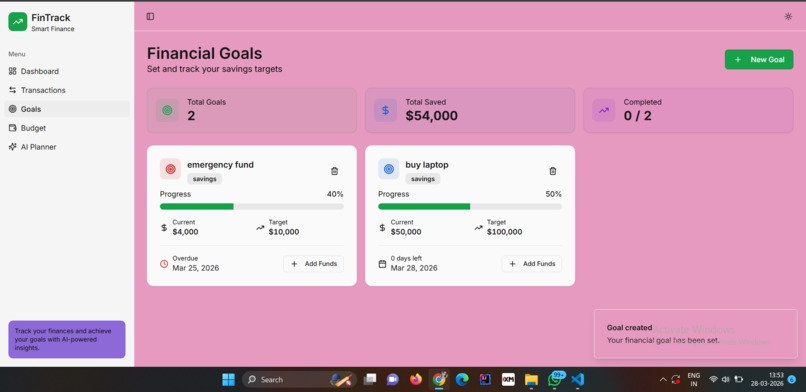Viewport: 806px width, 392px height.
Task: Click the purple AI-powered insights banner
Action: pos(67,340)
